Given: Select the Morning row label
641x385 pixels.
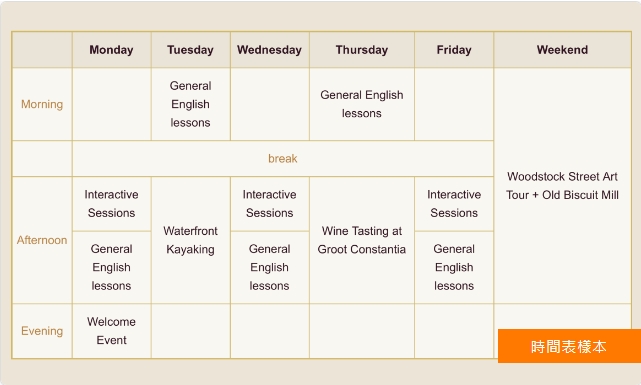Looking at the screenshot, I should pyautogui.click(x=42, y=104).
